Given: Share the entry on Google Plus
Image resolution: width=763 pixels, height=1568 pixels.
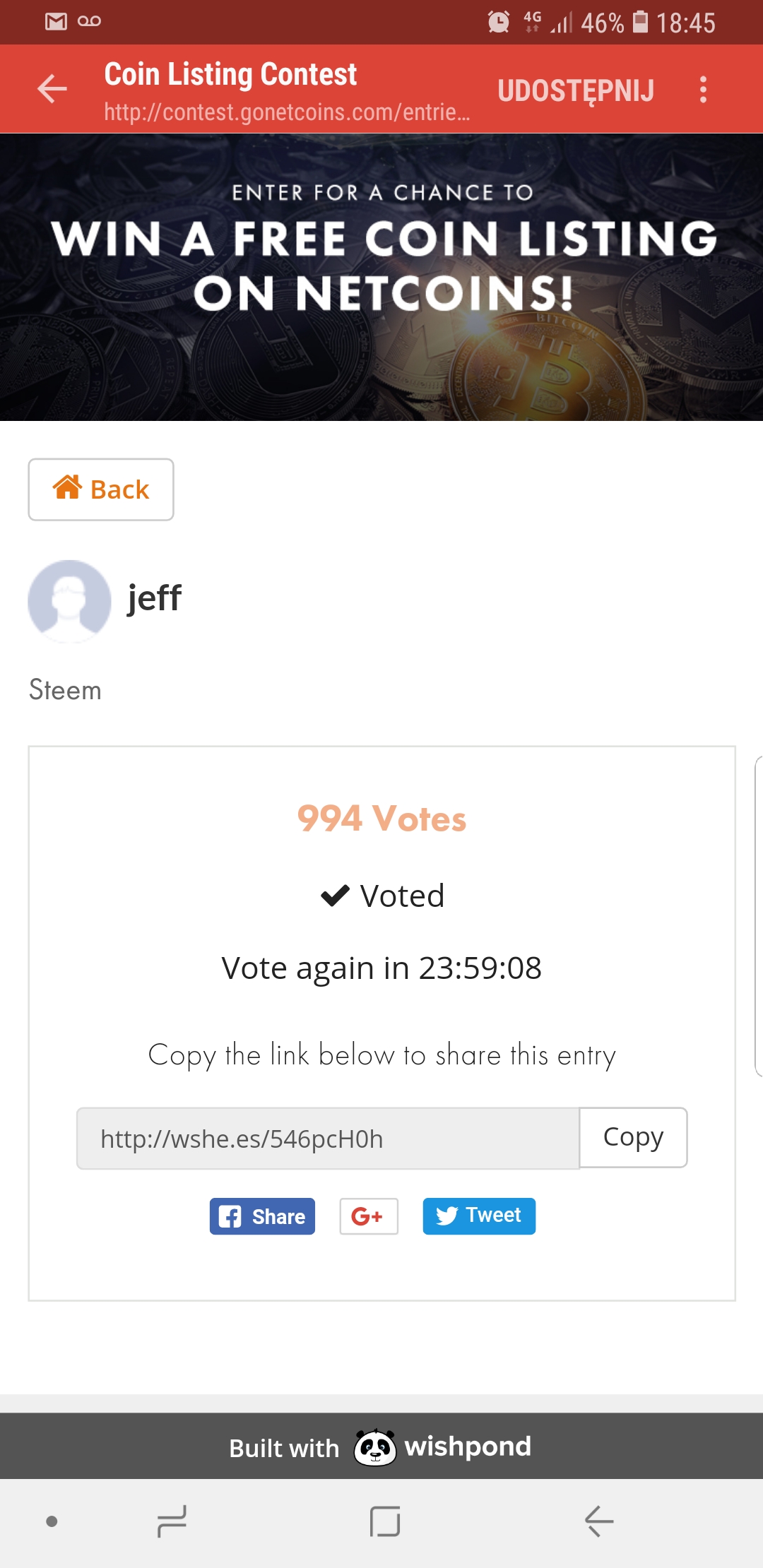Looking at the screenshot, I should [x=368, y=1216].
